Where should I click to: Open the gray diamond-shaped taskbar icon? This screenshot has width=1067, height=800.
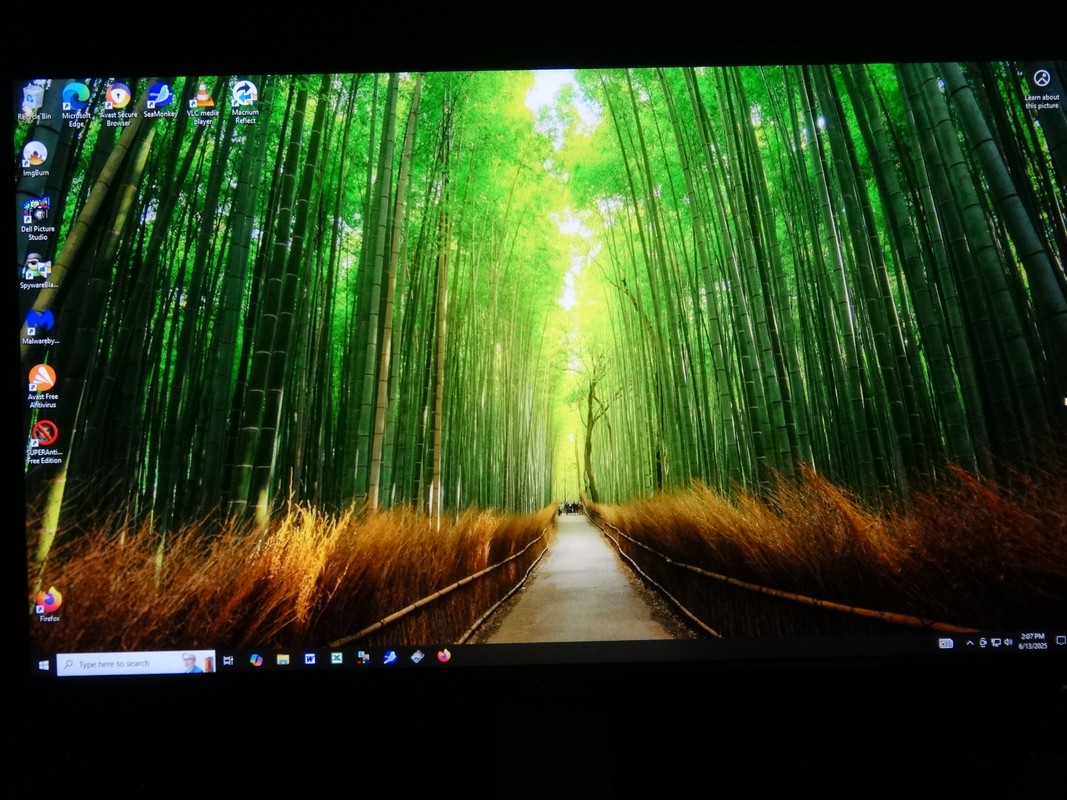point(417,656)
